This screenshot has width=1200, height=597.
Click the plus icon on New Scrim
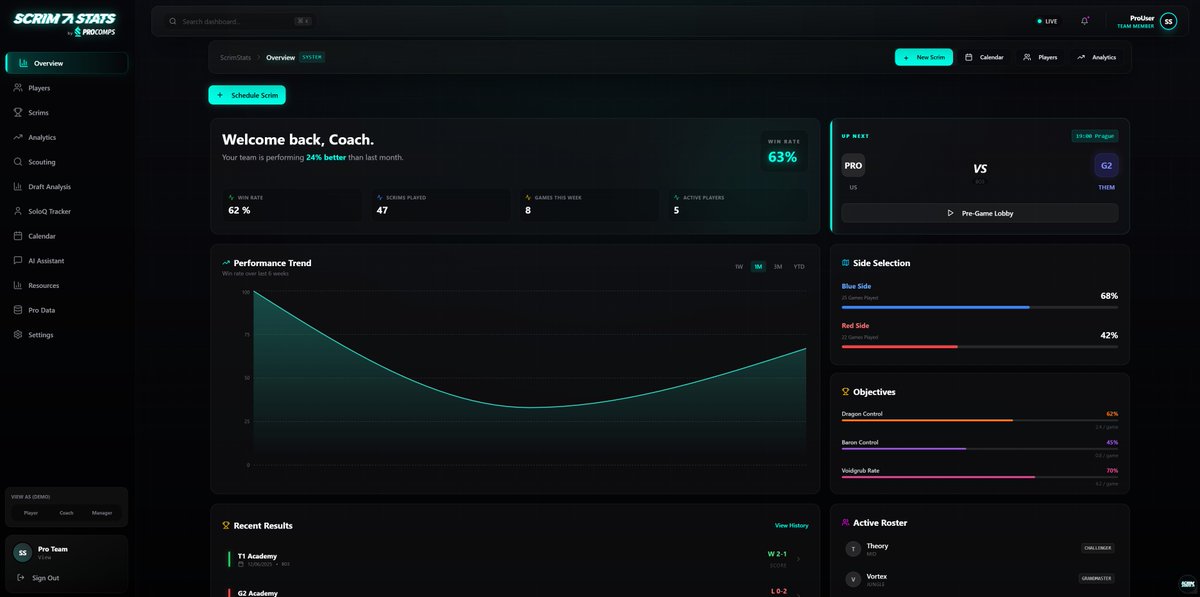pyautogui.click(x=906, y=57)
